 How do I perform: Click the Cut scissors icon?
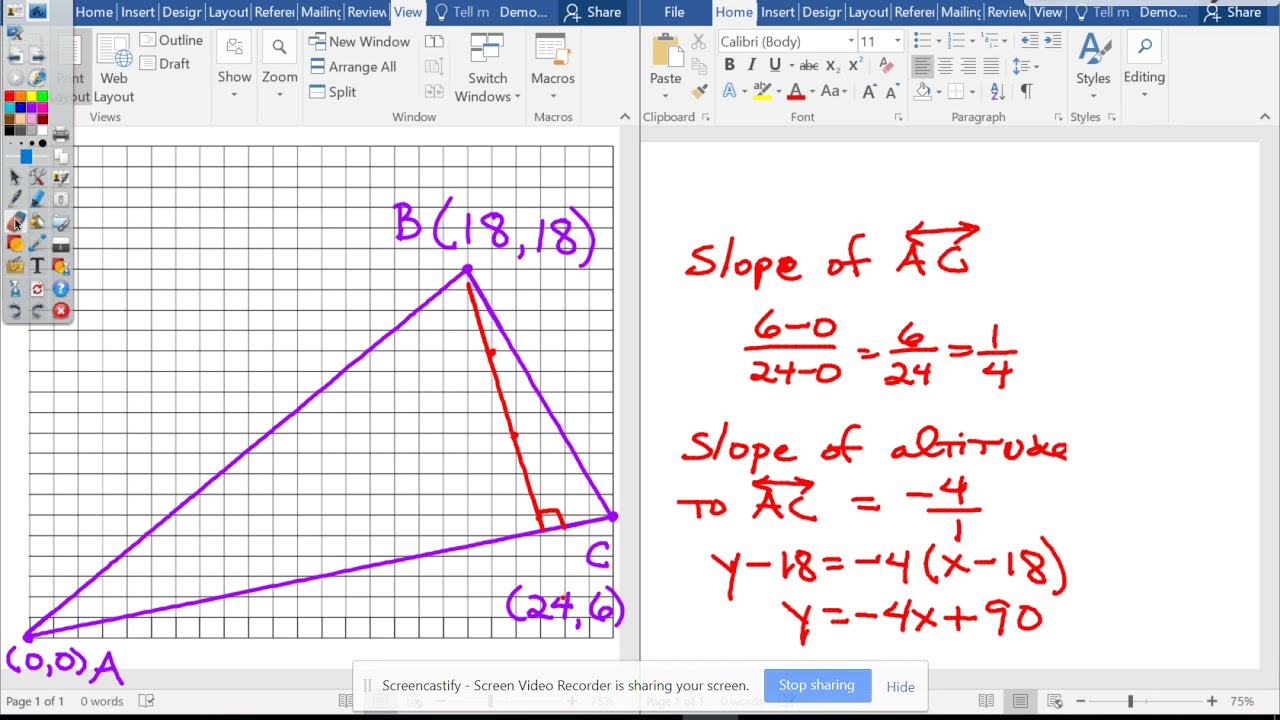[699, 41]
